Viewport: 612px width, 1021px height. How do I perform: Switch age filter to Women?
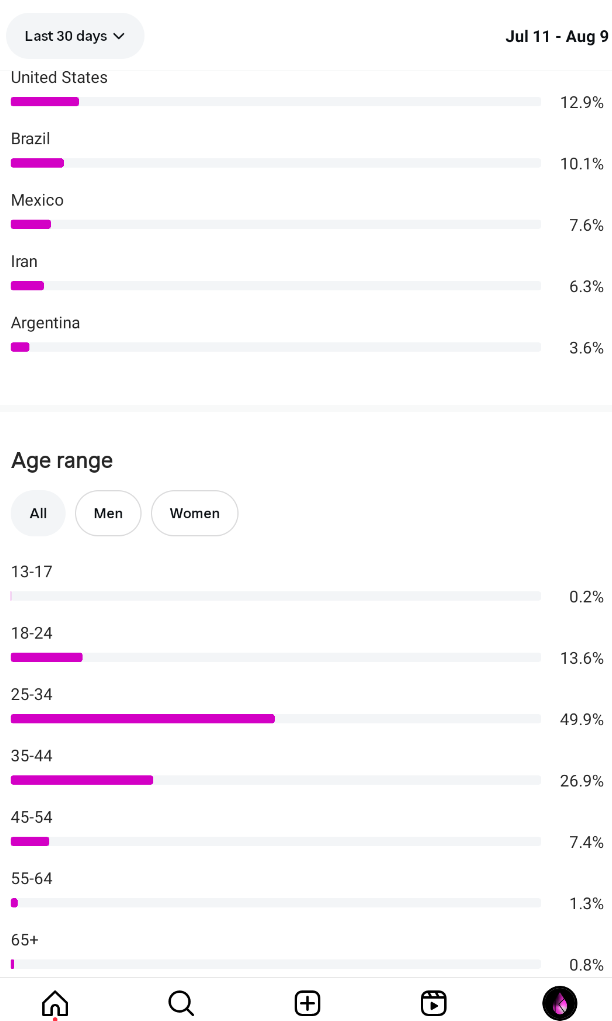[x=194, y=513]
